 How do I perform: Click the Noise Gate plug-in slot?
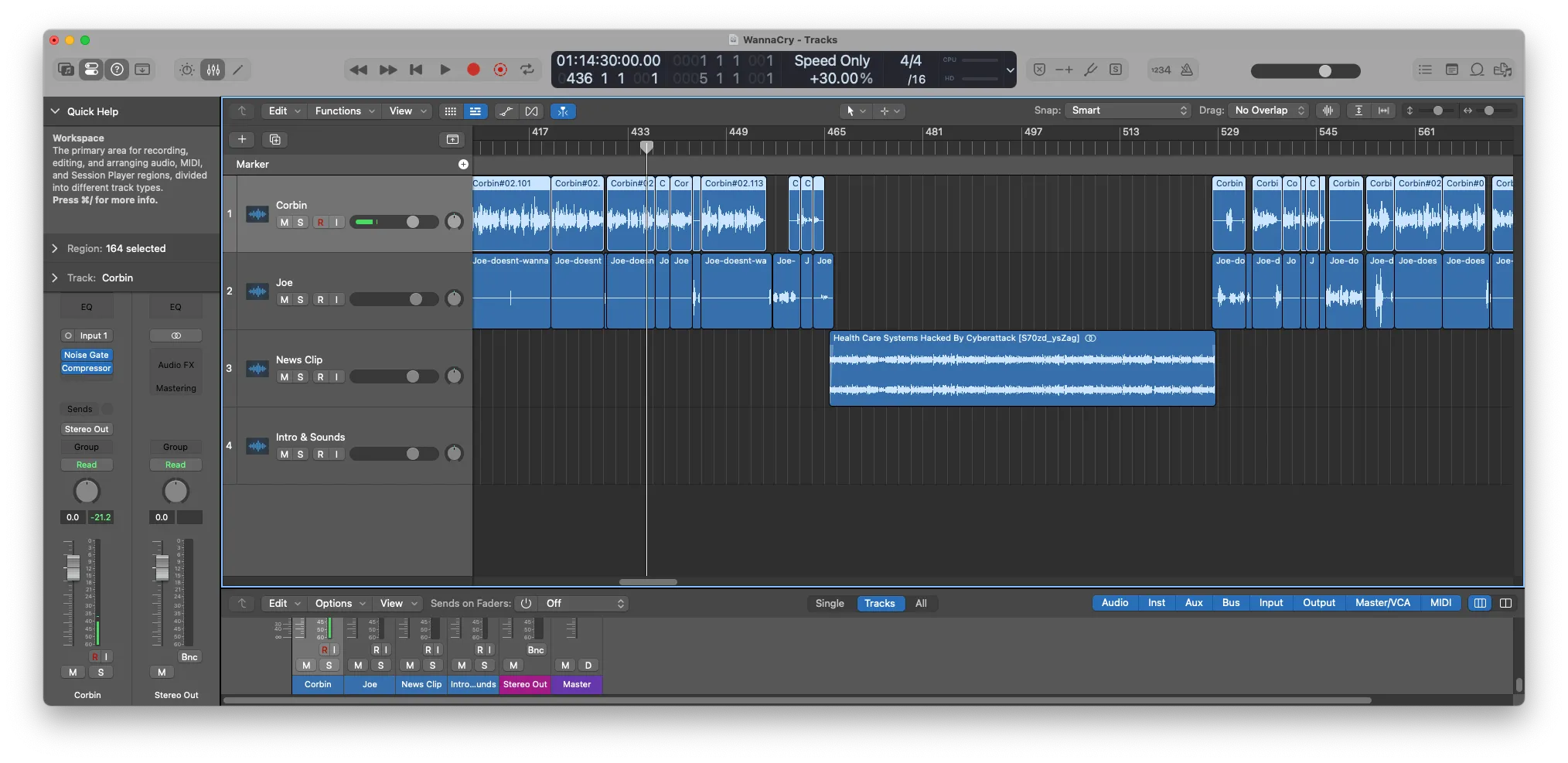87,356
